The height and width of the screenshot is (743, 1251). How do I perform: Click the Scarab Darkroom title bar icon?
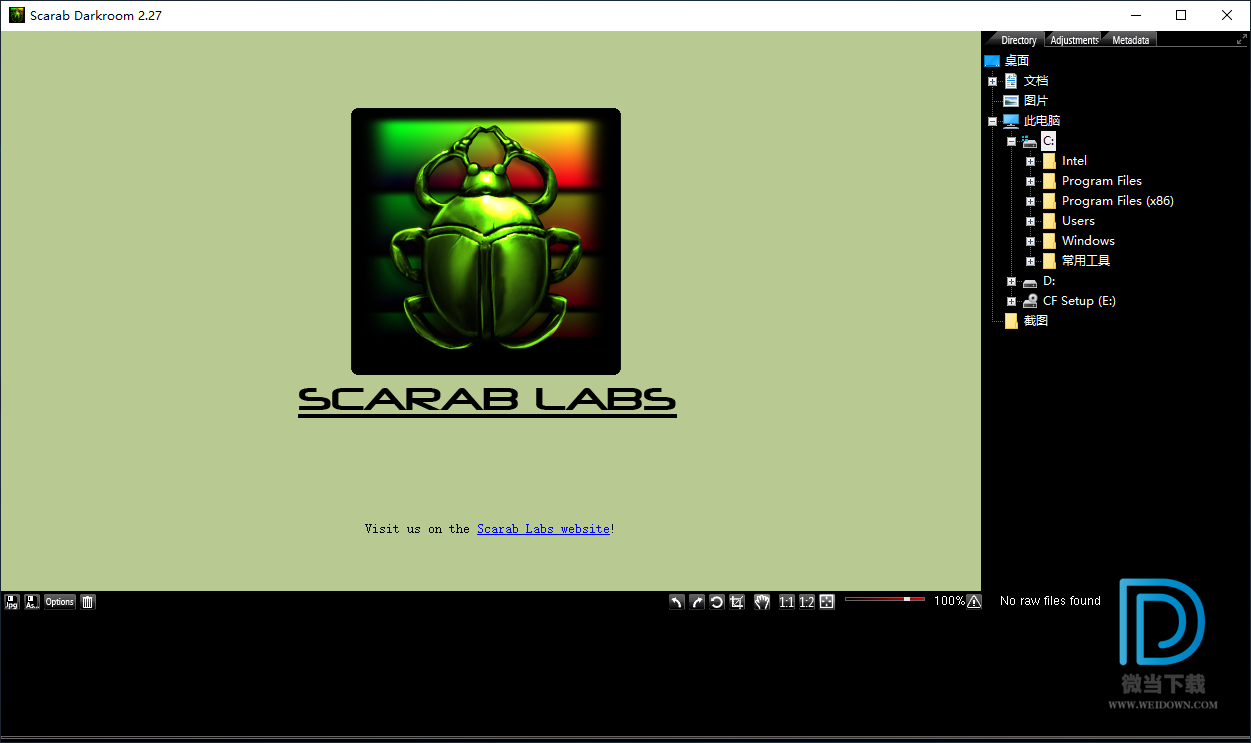pyautogui.click(x=16, y=15)
